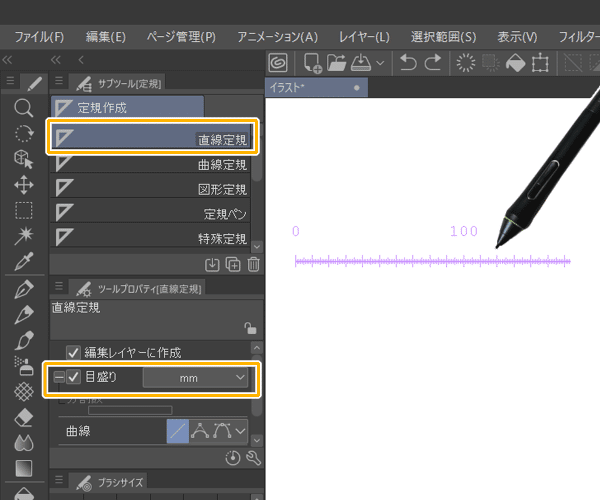Open the 編集(E) menu
Screen dimensions: 600x500
(106, 37)
